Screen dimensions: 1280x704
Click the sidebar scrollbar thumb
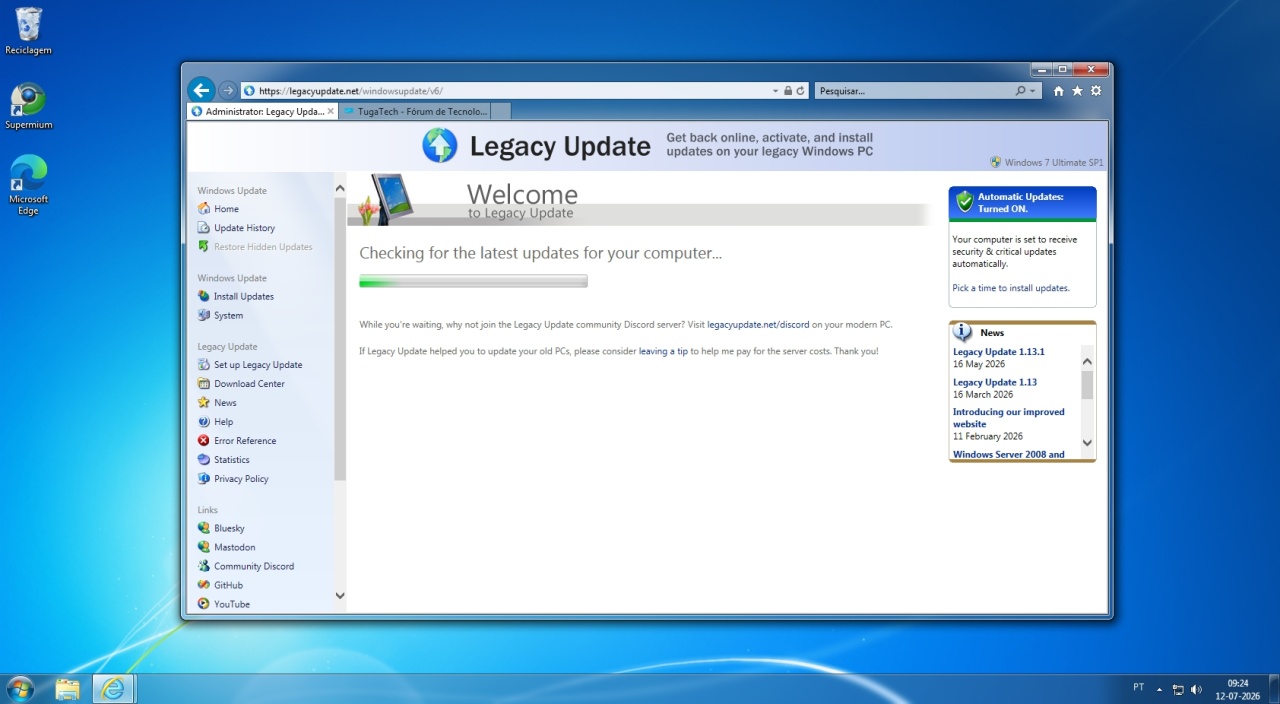pyautogui.click(x=340, y=340)
